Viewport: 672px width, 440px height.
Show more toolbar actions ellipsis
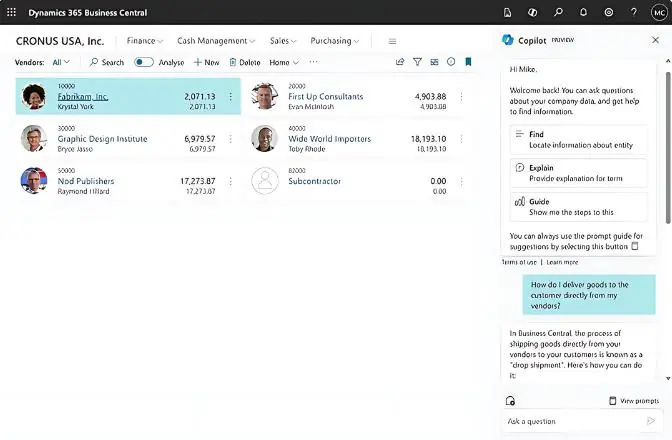(x=313, y=62)
